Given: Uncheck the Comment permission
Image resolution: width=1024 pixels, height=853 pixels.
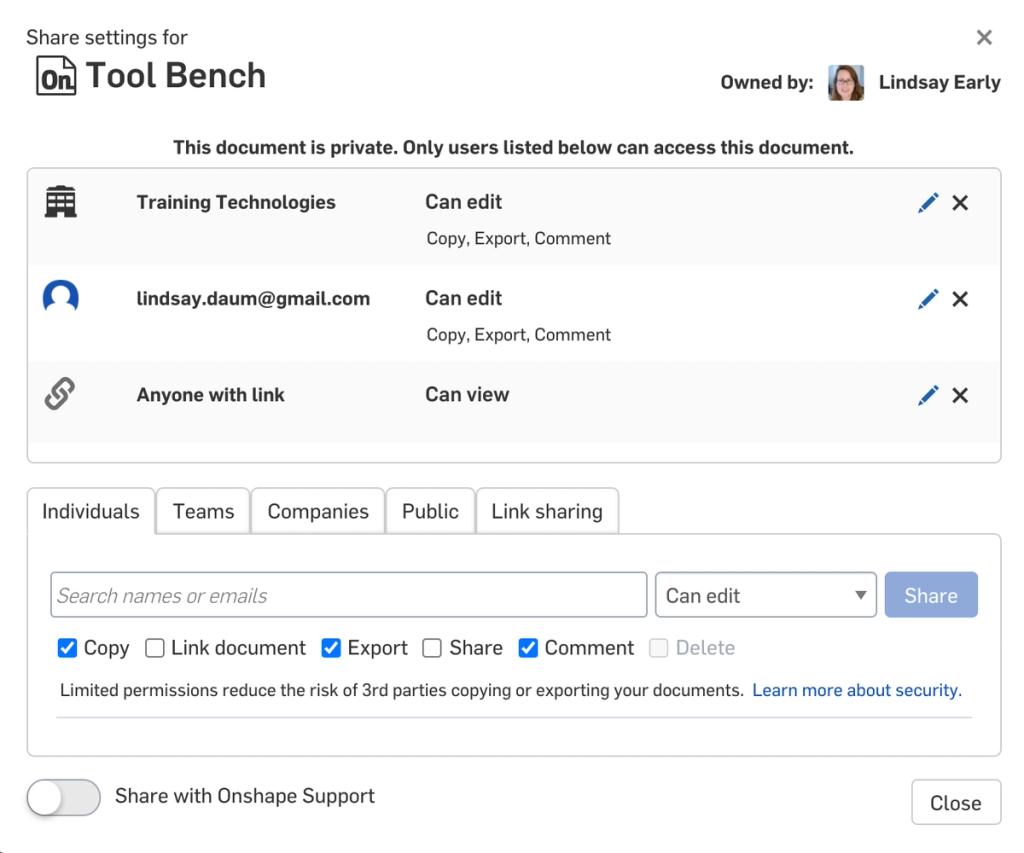Looking at the screenshot, I should [x=527, y=648].
